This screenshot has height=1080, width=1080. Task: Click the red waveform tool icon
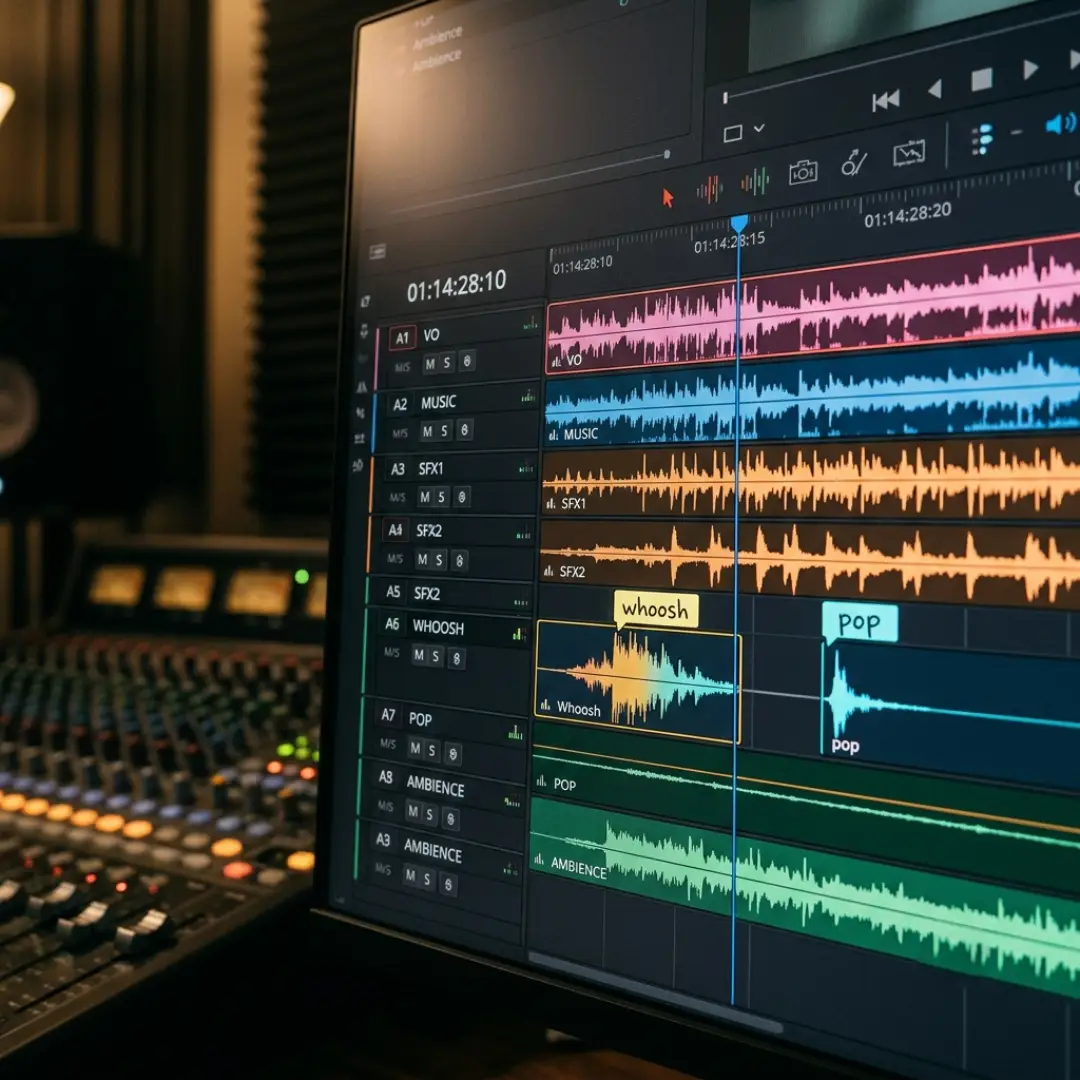pos(709,189)
